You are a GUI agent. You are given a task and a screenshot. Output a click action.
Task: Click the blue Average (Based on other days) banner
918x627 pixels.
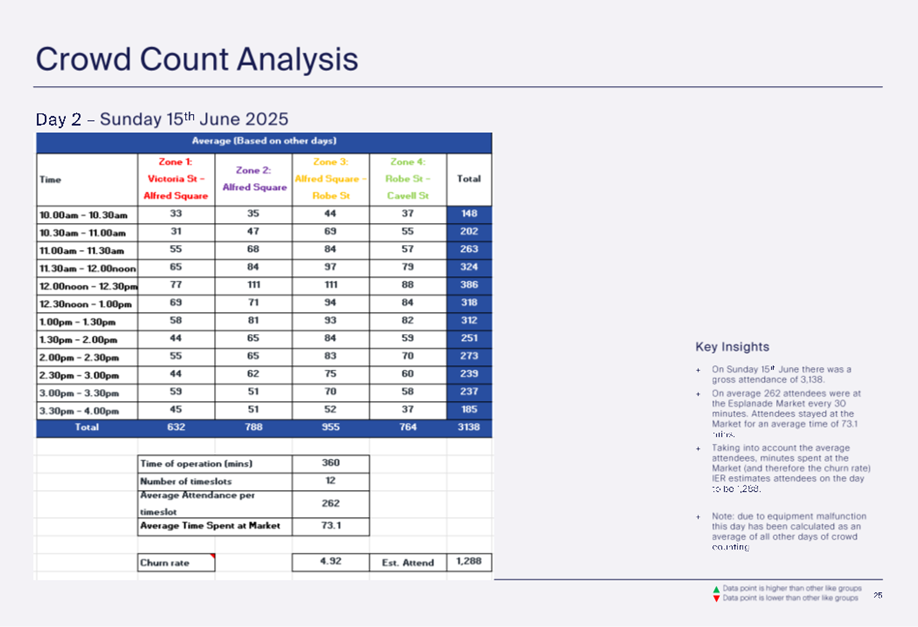coord(264,141)
